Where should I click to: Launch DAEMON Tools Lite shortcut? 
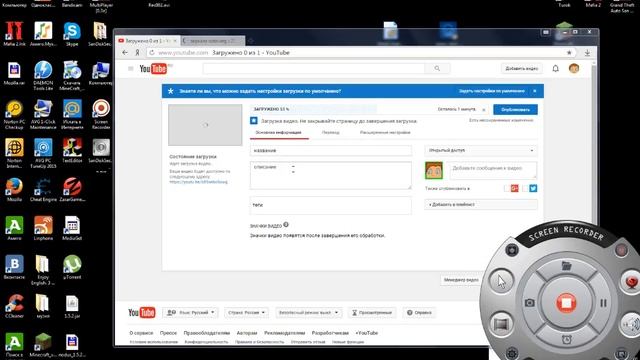43,75
